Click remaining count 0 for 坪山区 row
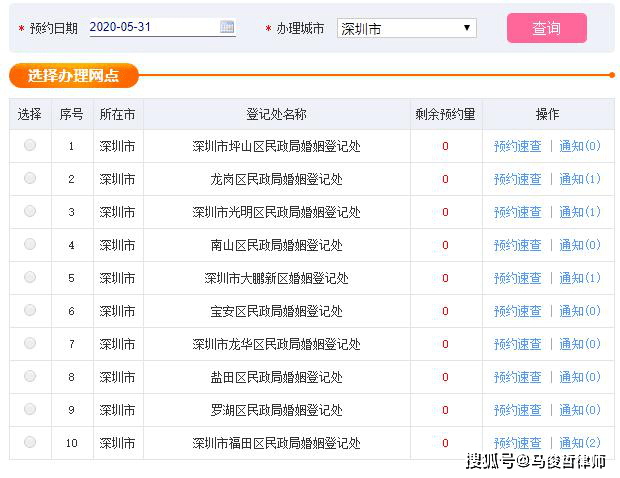Image resolution: width=620 pixels, height=478 pixels. [x=445, y=146]
